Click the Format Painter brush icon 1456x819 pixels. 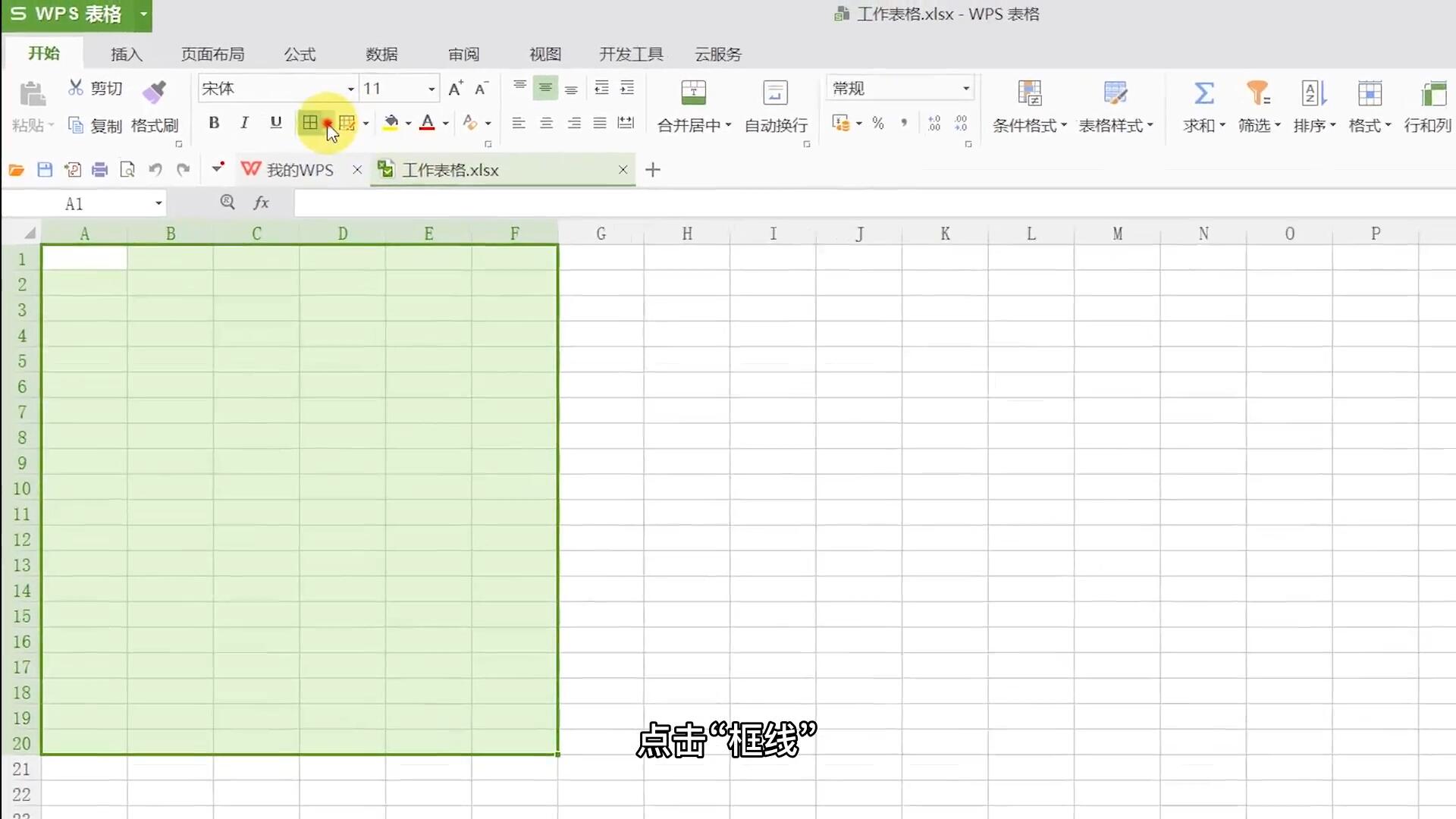[154, 93]
